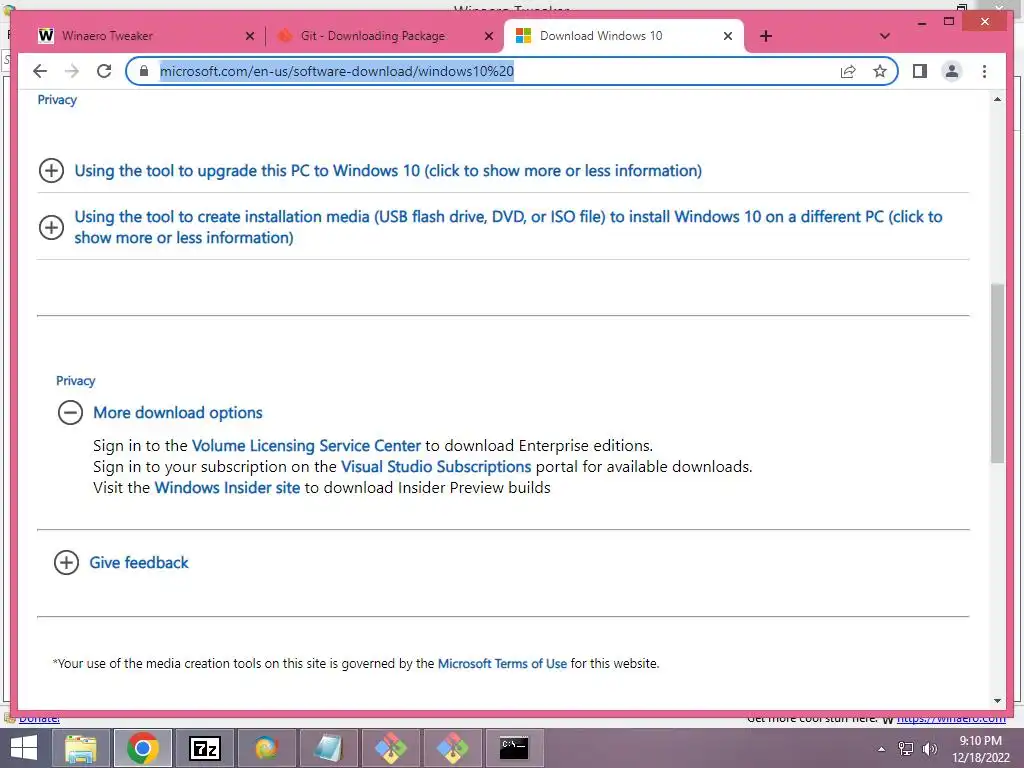Open 'Using the tool to upgrade this PC' link
The height and width of the screenshot is (768, 1024).
(x=388, y=170)
